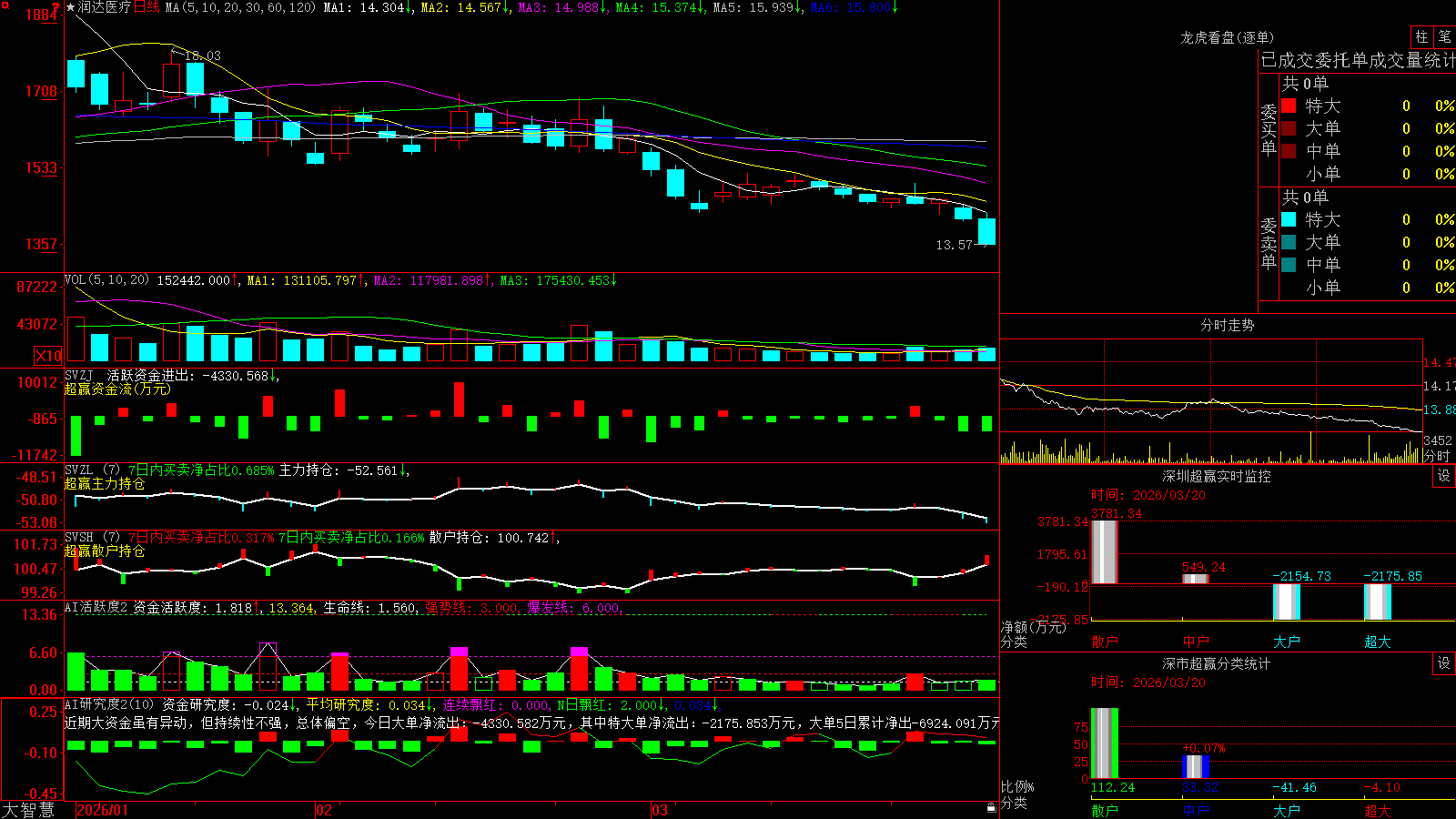1456x819 pixels.
Task: Click the AI研究度2(10) indicator label
Action: click(110, 704)
